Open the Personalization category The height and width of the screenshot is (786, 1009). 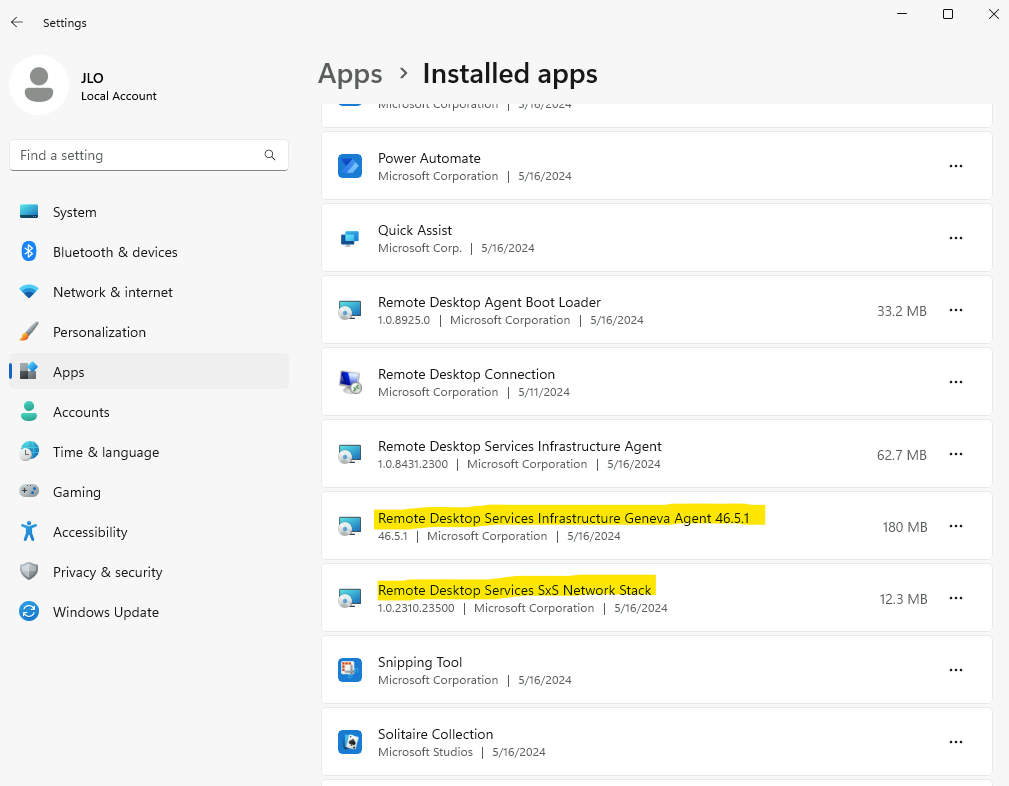click(x=149, y=332)
